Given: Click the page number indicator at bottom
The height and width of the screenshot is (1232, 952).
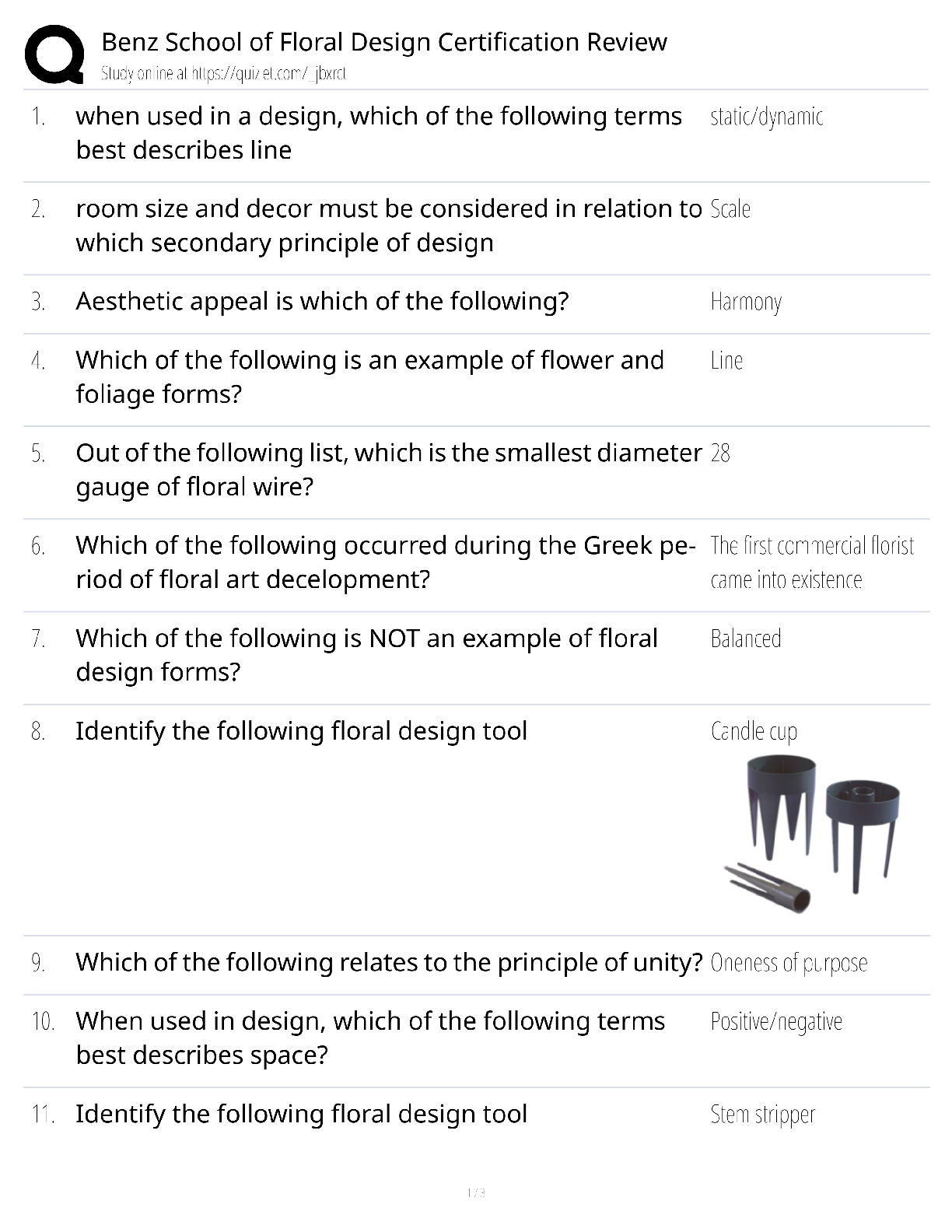Looking at the screenshot, I should point(476,1193).
